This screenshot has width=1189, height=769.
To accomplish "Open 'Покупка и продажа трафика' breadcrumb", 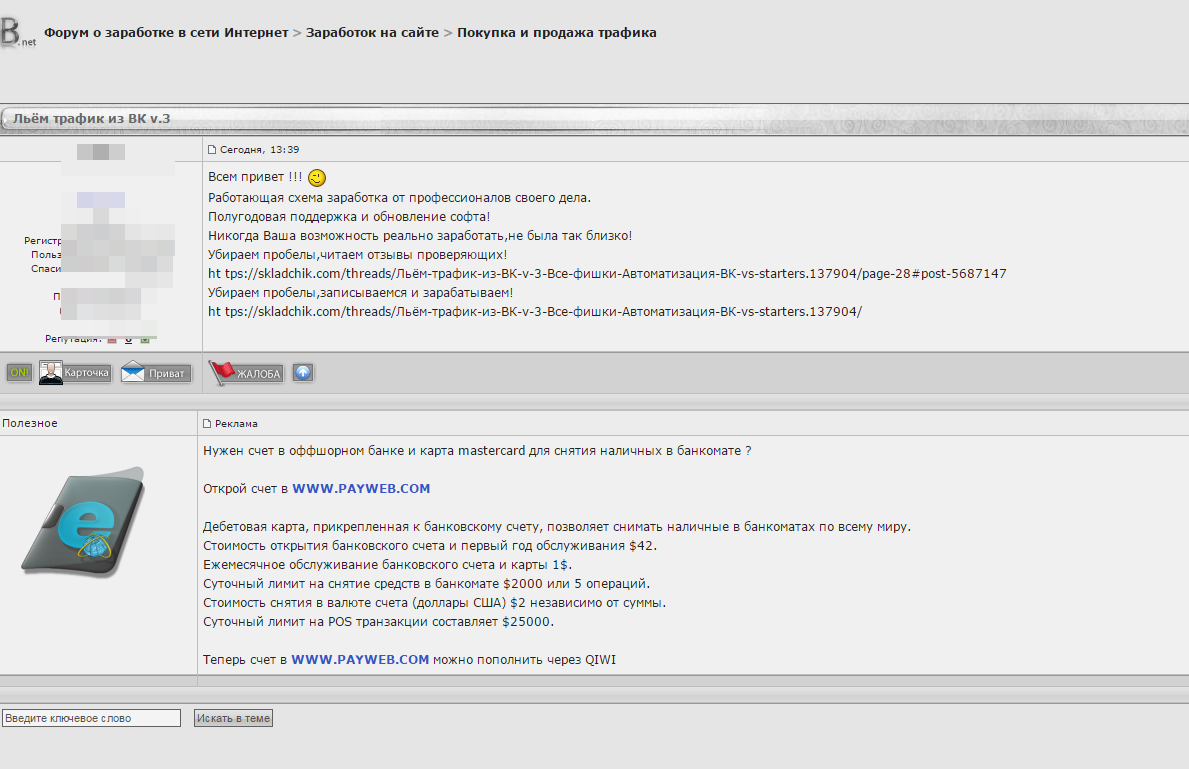I will (x=557, y=33).
